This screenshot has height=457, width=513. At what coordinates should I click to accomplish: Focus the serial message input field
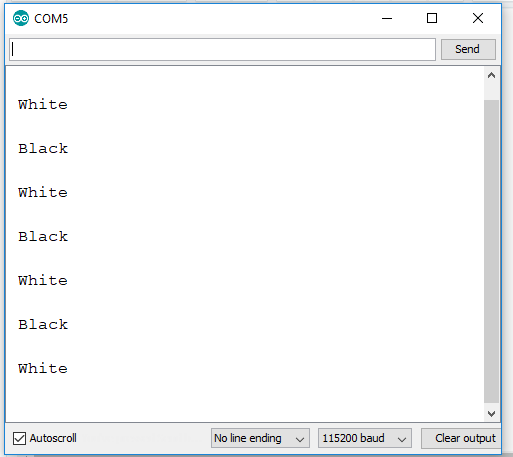(222, 49)
